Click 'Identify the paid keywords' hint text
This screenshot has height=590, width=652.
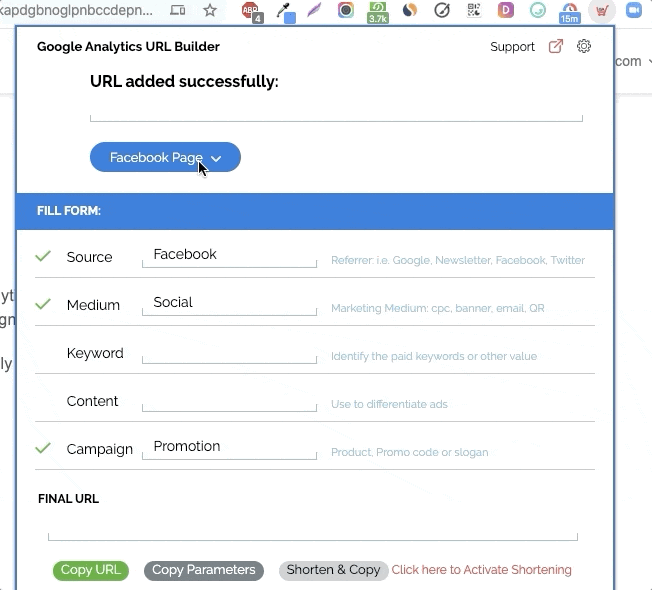point(434,356)
